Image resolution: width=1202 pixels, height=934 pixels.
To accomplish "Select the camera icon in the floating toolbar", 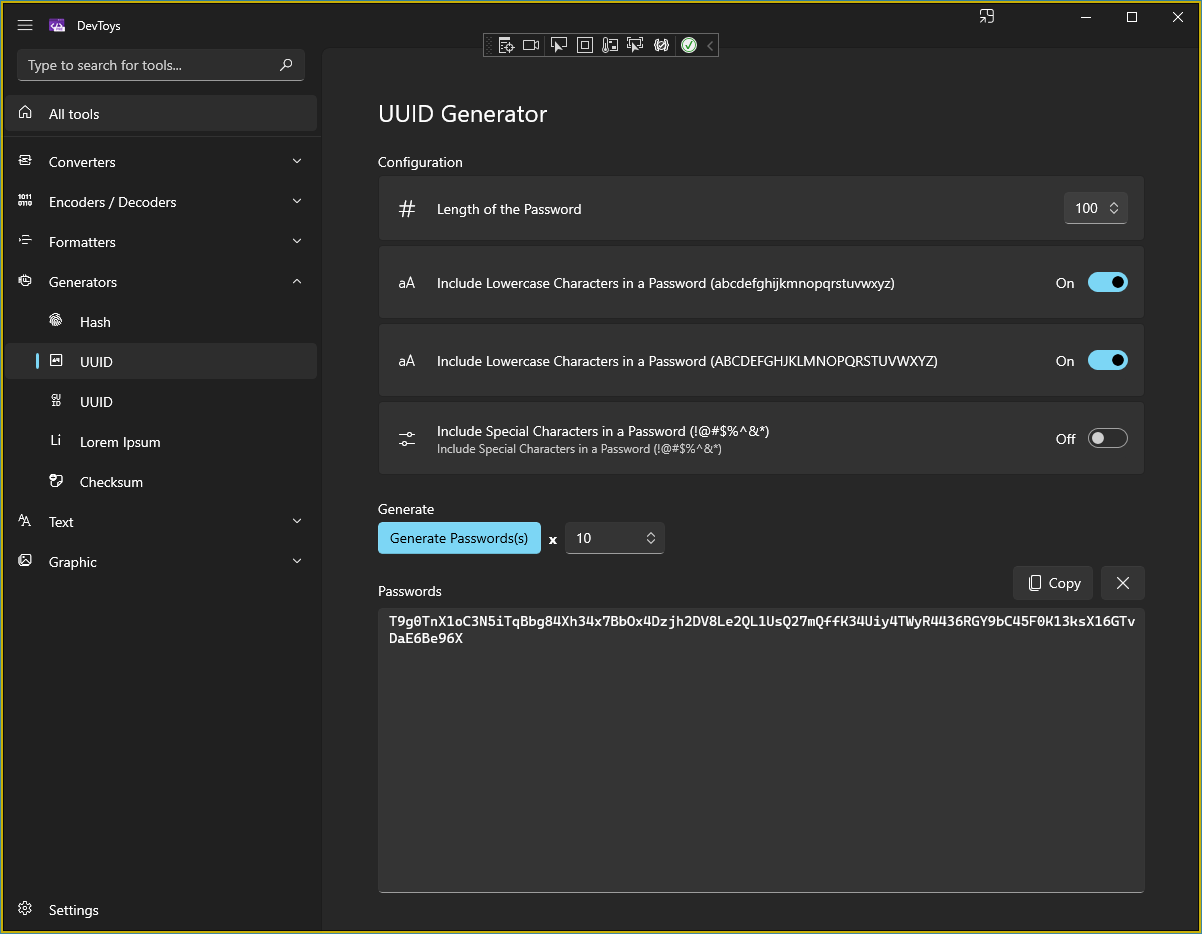I will (531, 44).
